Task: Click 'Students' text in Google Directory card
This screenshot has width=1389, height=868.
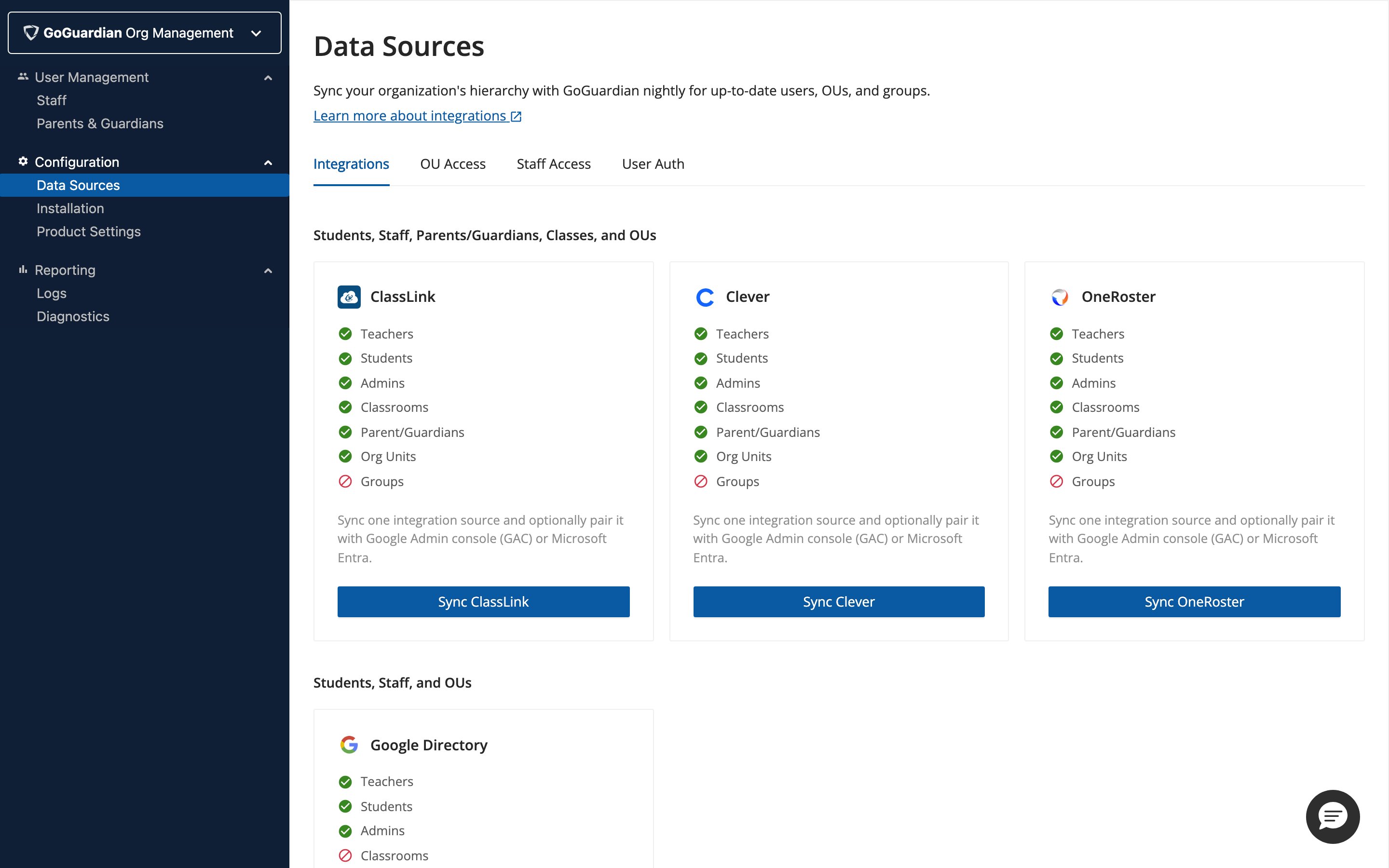Action: click(386, 807)
